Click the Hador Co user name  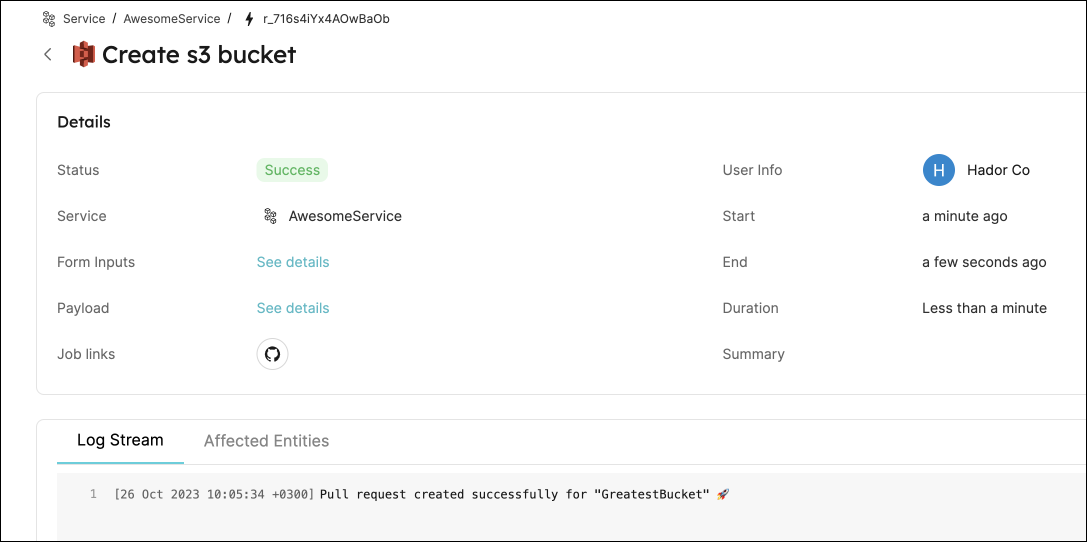click(x=998, y=170)
